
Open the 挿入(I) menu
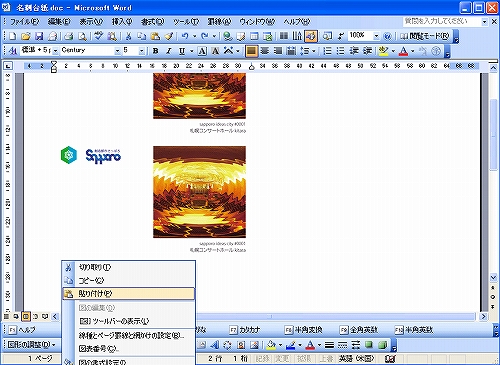point(122,22)
